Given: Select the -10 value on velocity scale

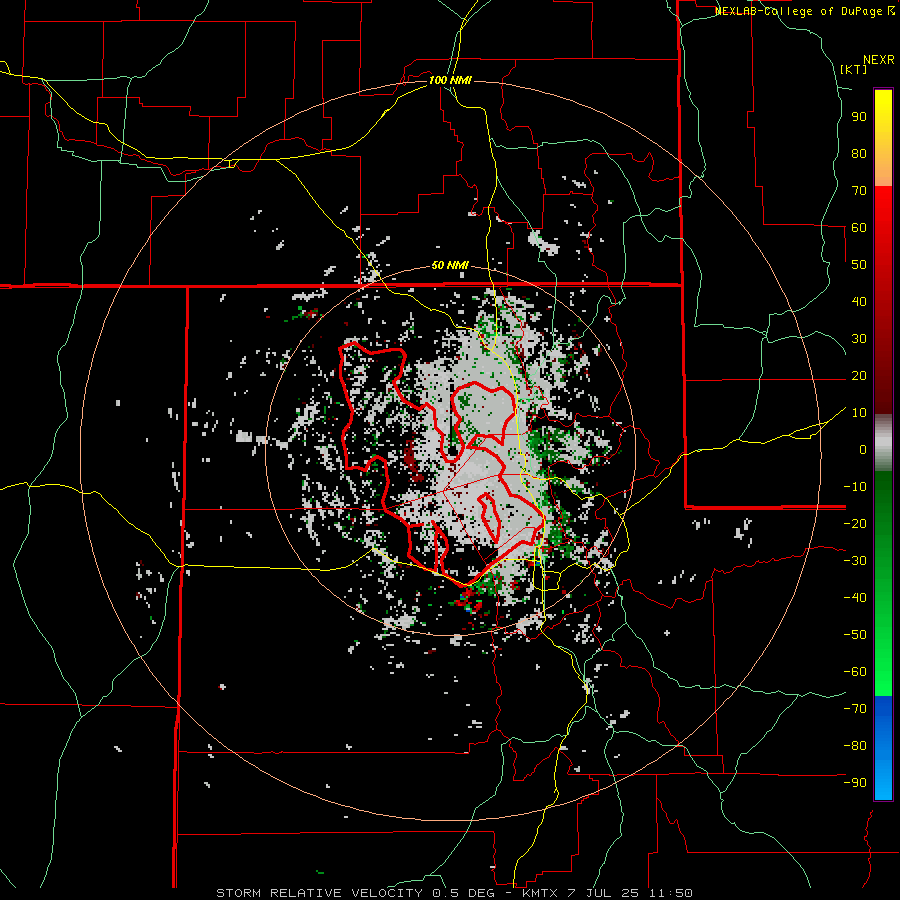Looking at the screenshot, I should (x=855, y=487).
